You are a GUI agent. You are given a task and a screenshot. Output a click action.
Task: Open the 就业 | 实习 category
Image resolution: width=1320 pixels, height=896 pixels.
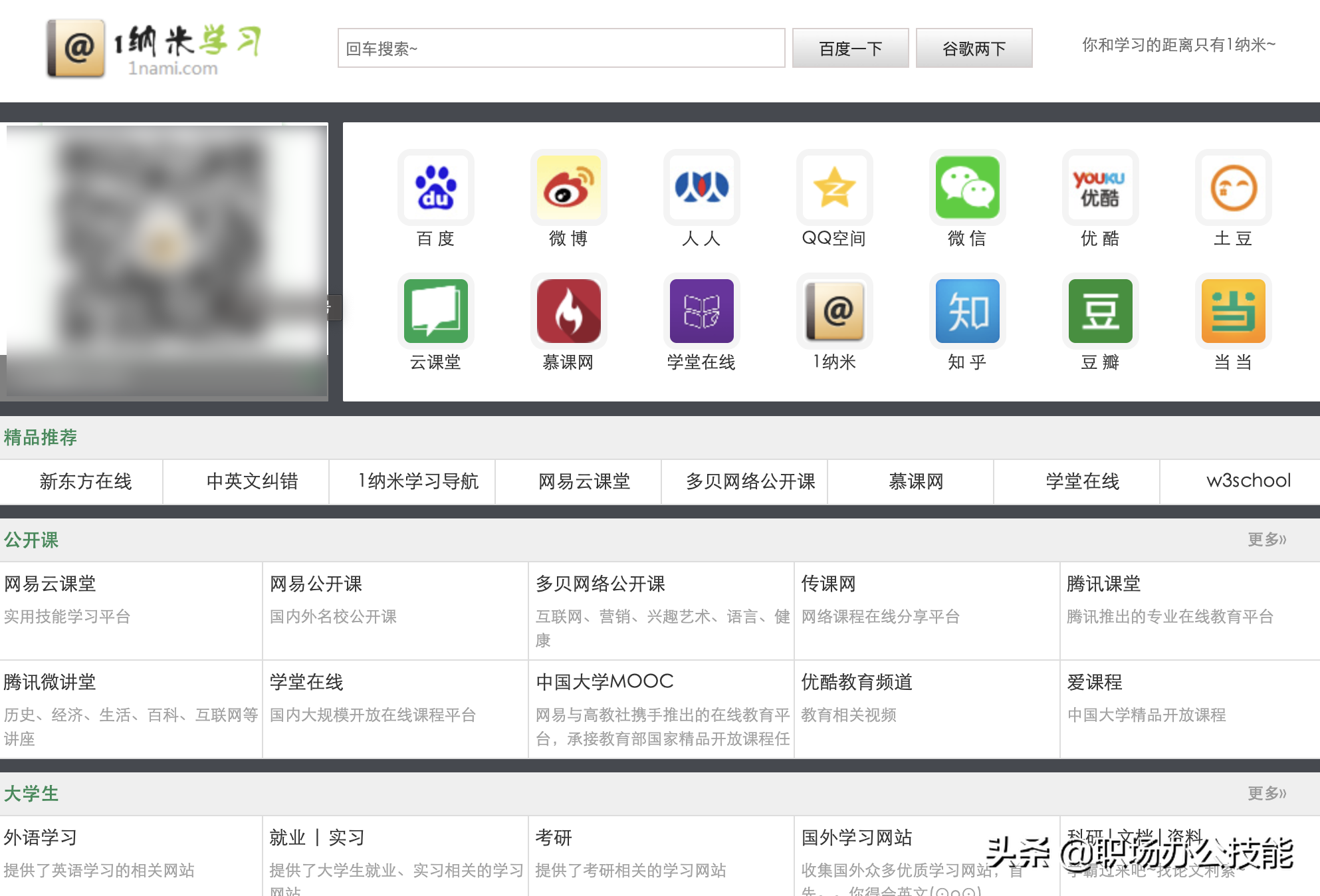(x=317, y=838)
